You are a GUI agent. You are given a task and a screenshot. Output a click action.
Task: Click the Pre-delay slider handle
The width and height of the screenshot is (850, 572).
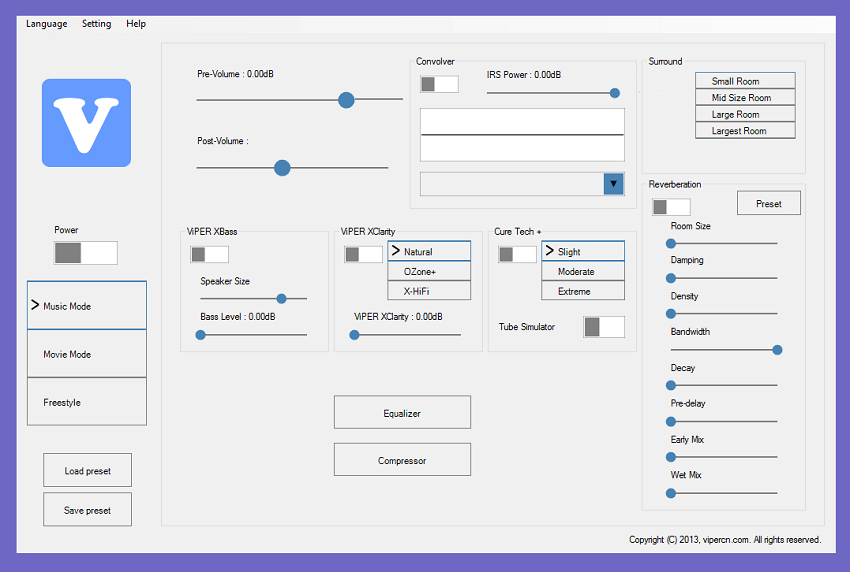point(671,421)
